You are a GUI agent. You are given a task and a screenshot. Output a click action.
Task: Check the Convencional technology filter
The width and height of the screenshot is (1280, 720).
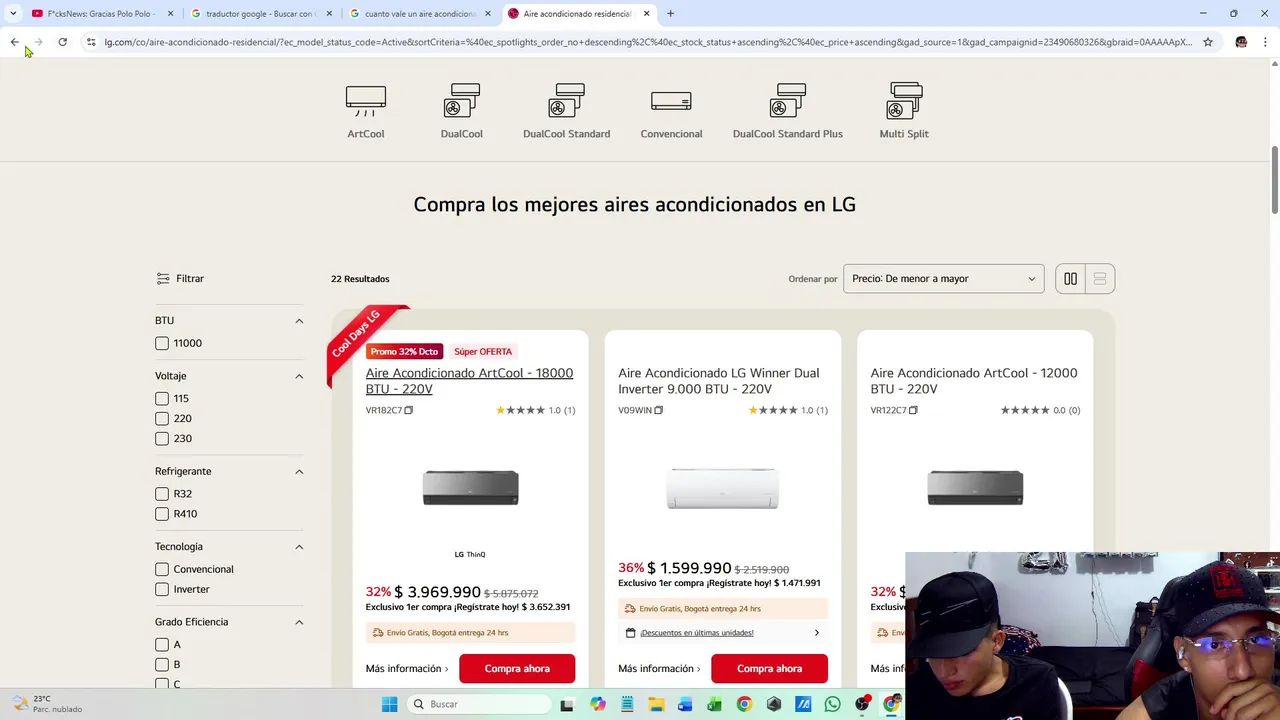(x=162, y=569)
